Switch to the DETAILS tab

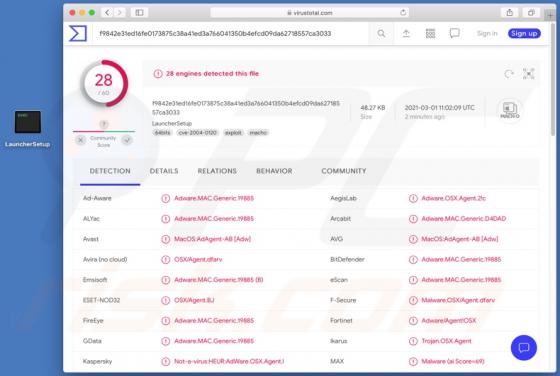pos(164,171)
